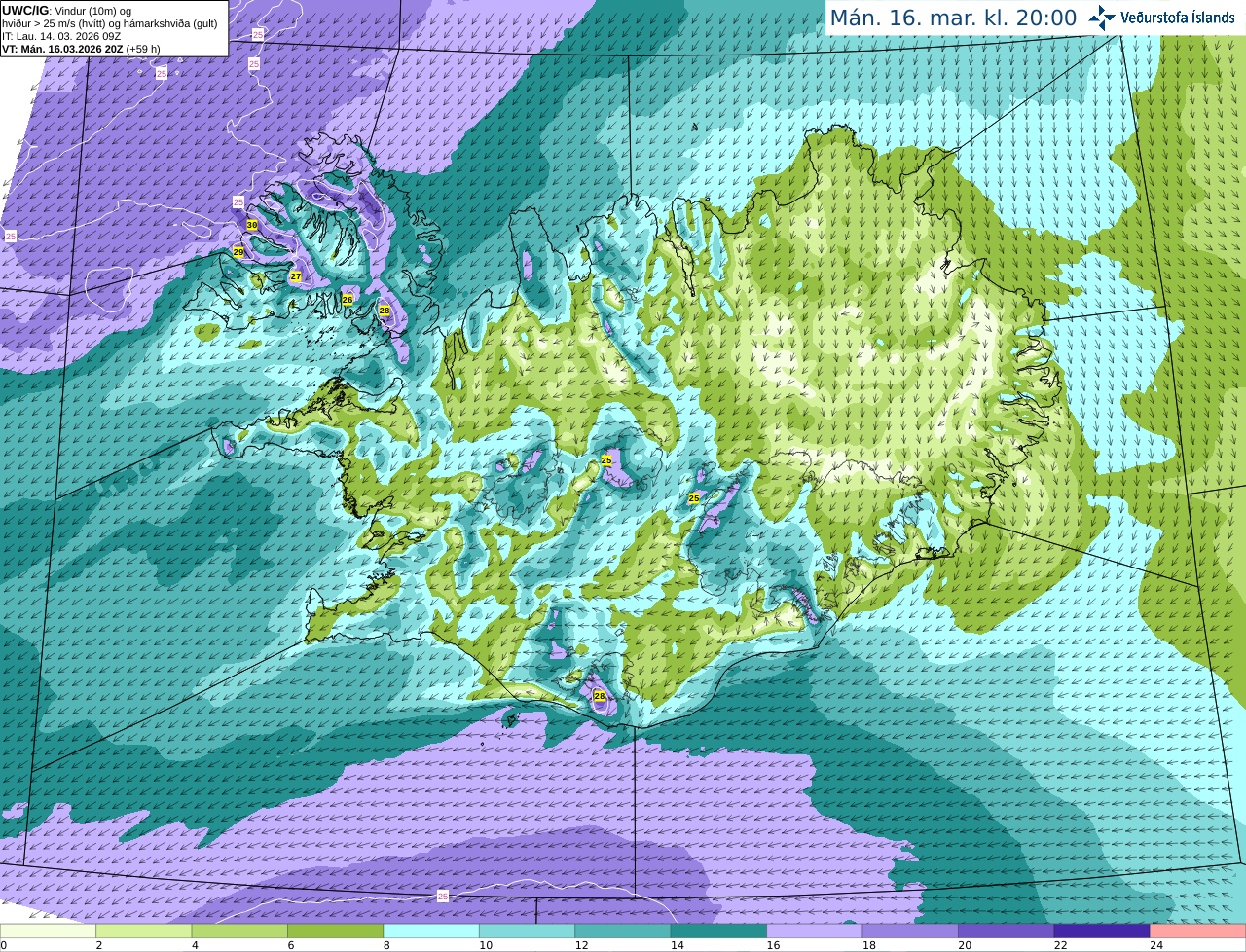The width and height of the screenshot is (1246, 952).
Task: Pick the green 4–6 m/s legend swatch
Action: (x=239, y=932)
